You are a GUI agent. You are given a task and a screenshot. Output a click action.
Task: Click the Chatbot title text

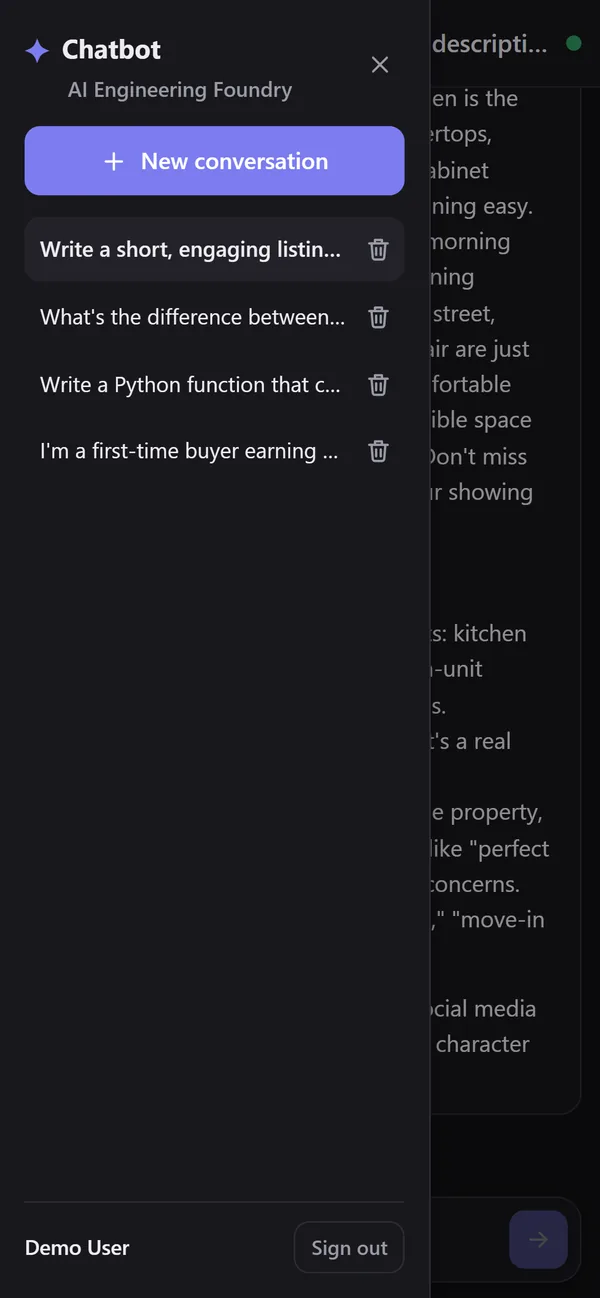111,50
